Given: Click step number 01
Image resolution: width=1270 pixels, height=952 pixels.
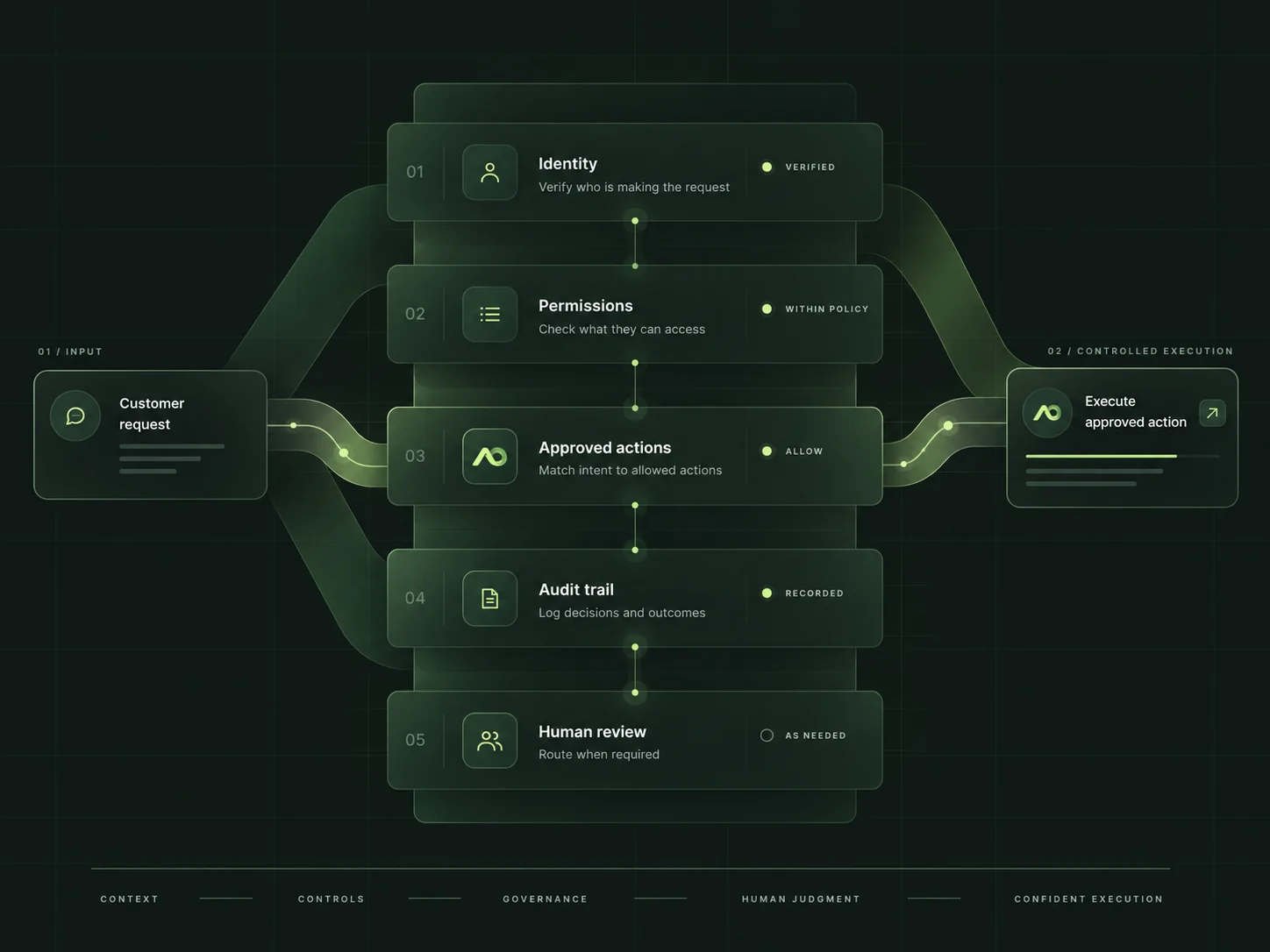Looking at the screenshot, I should [x=415, y=172].
